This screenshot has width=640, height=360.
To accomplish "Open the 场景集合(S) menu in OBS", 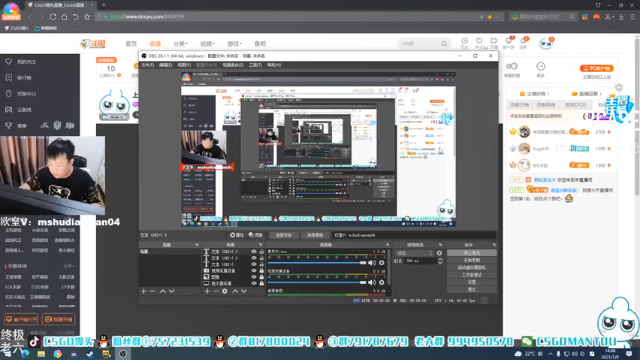I will click(x=233, y=65).
